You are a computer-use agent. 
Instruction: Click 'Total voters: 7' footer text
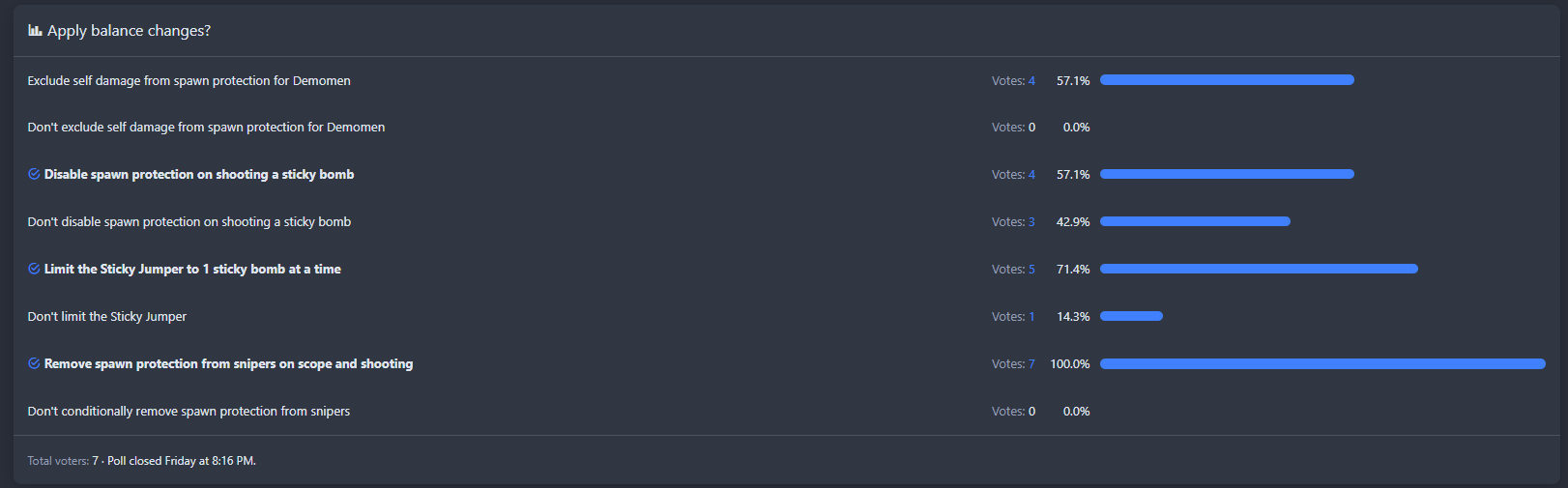[63, 461]
